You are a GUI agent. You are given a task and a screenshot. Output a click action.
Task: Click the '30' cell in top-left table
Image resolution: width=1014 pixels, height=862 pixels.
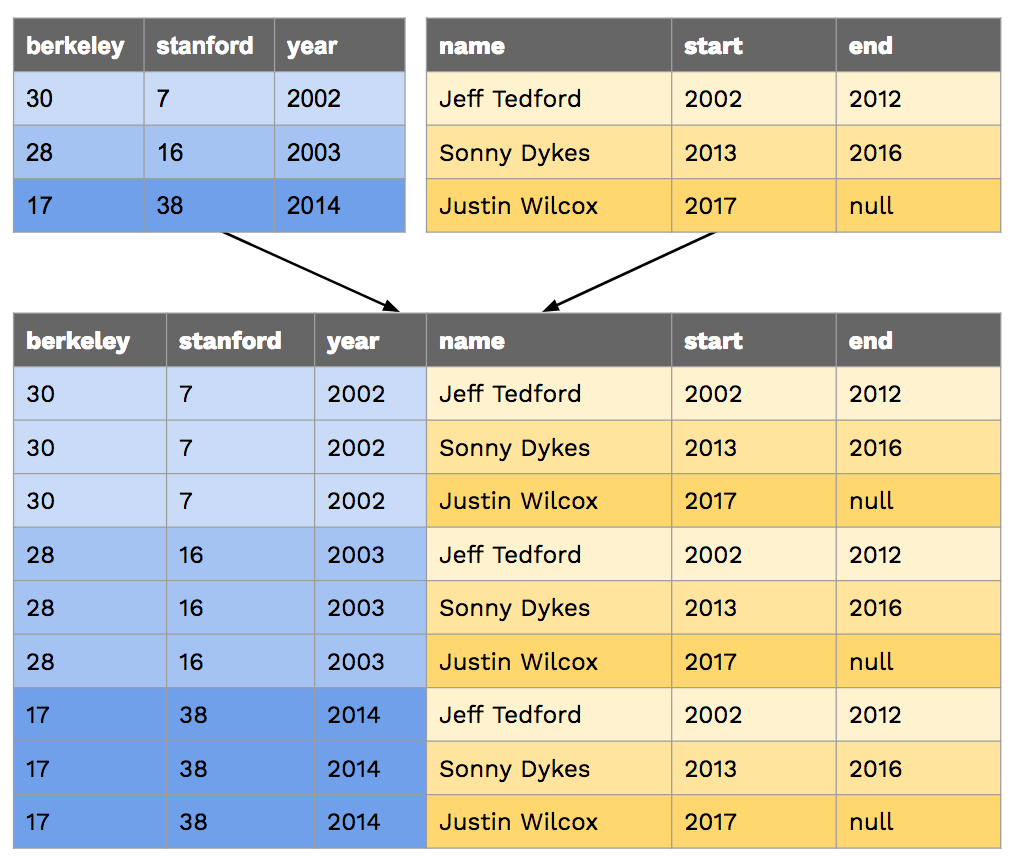(x=40, y=99)
